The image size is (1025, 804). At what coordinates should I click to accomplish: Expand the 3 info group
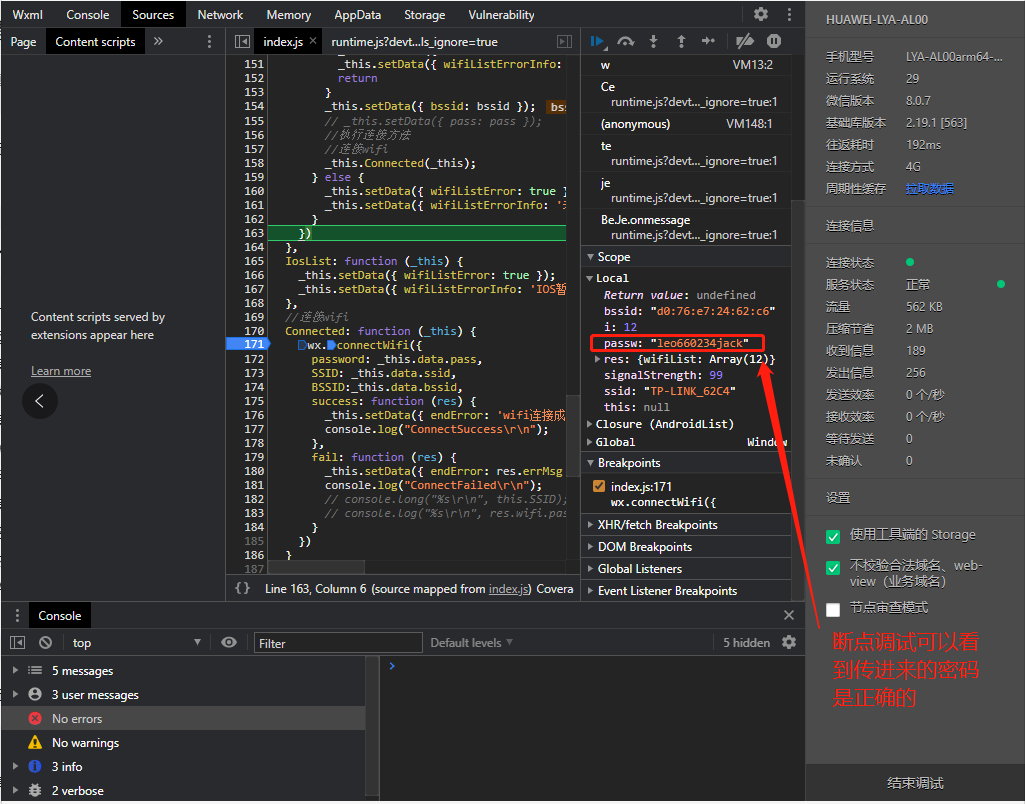coord(15,766)
